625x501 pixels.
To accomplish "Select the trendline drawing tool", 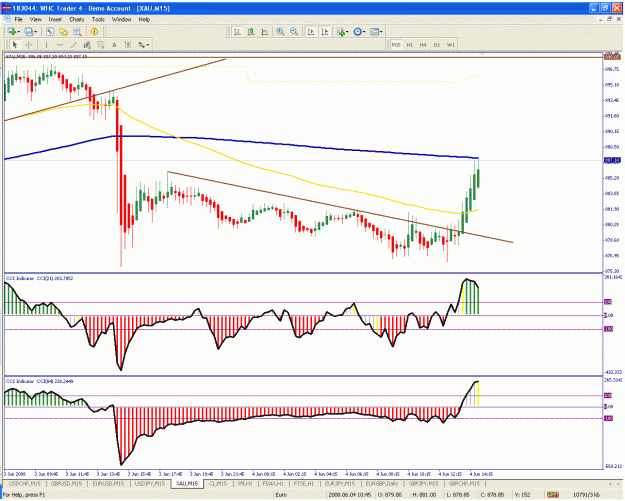I will pos(73,45).
